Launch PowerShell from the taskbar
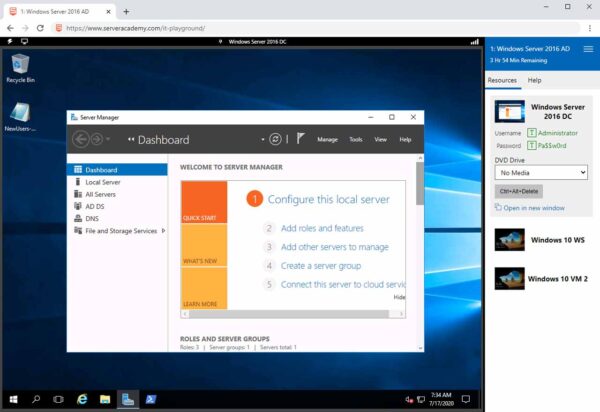 coord(151,399)
